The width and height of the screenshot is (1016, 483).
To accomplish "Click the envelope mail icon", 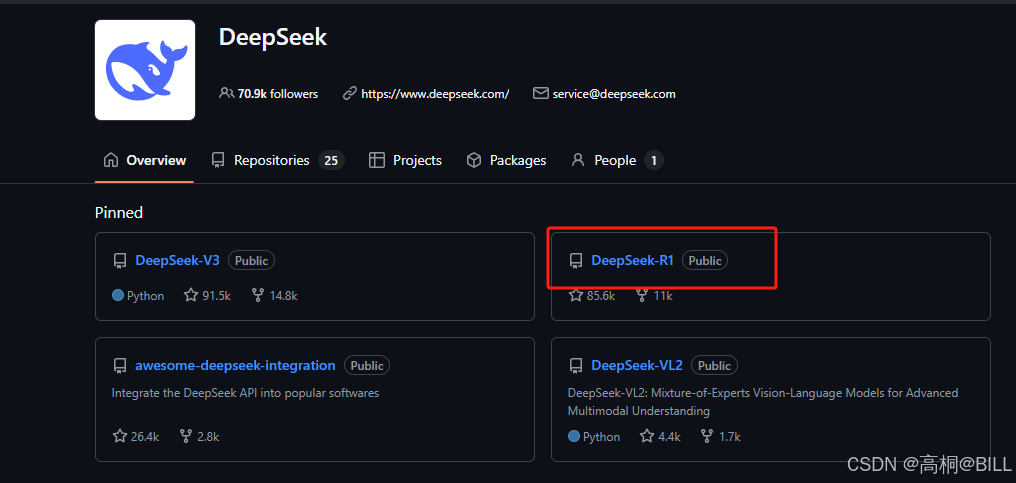I will [x=540, y=93].
